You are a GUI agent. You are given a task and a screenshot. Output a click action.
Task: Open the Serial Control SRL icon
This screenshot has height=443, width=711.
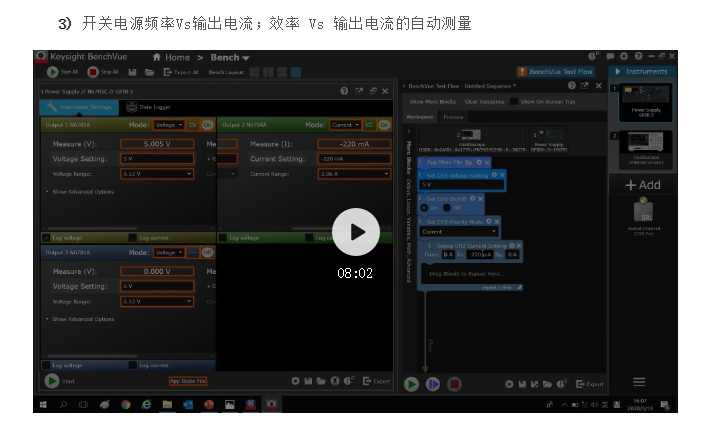(643, 214)
